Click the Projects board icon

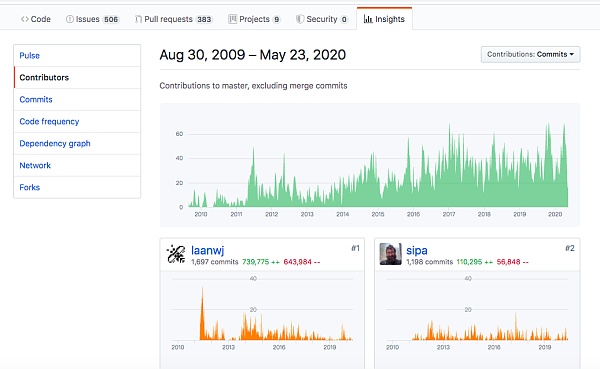[x=232, y=19]
